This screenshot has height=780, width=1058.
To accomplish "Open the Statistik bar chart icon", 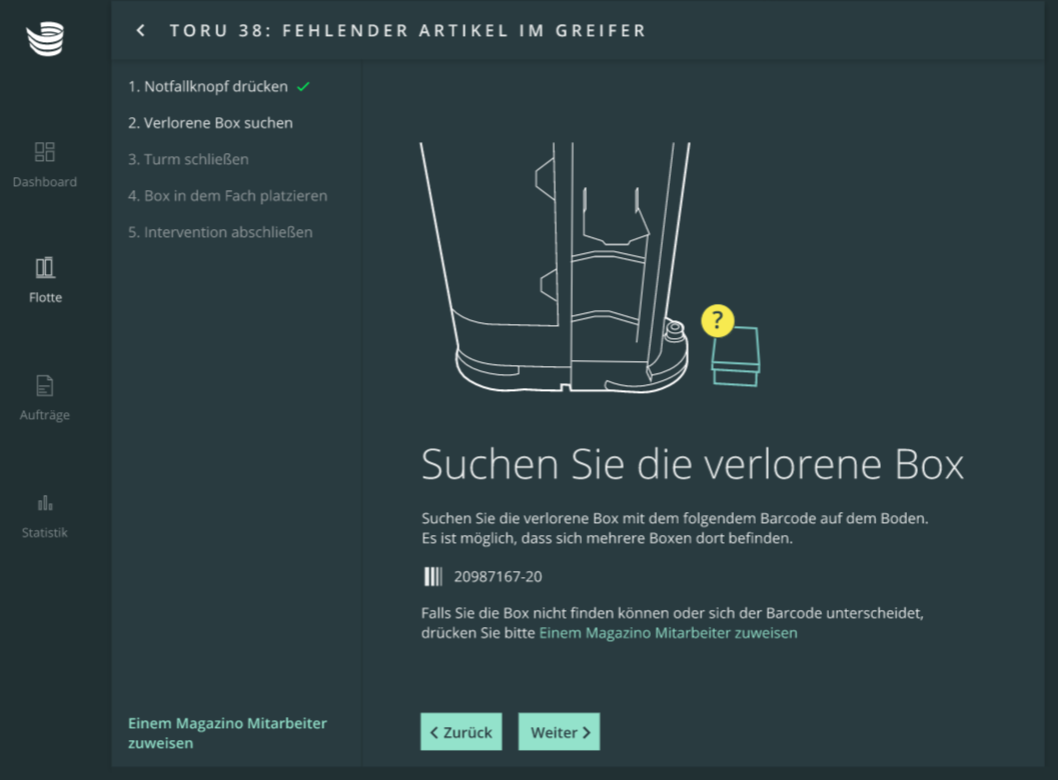I will click(45, 502).
